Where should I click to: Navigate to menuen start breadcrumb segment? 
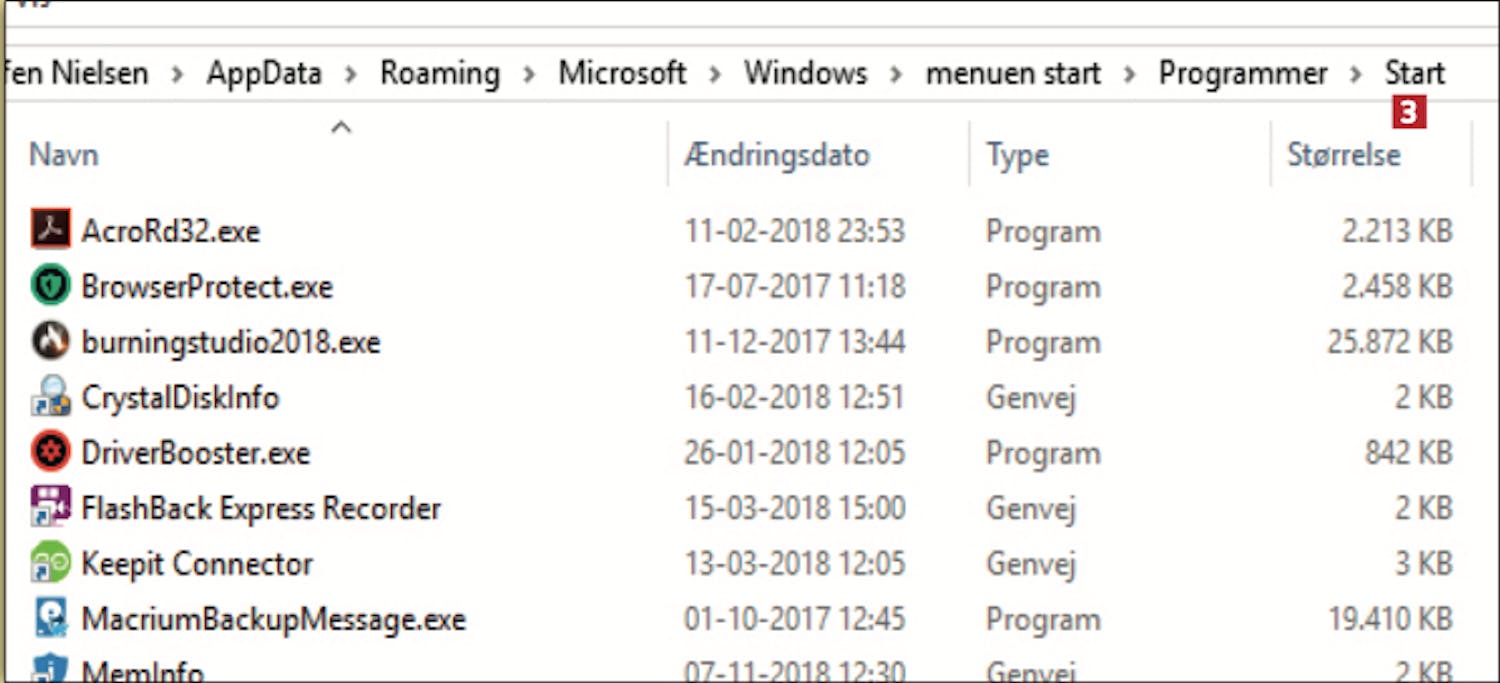1013,74
